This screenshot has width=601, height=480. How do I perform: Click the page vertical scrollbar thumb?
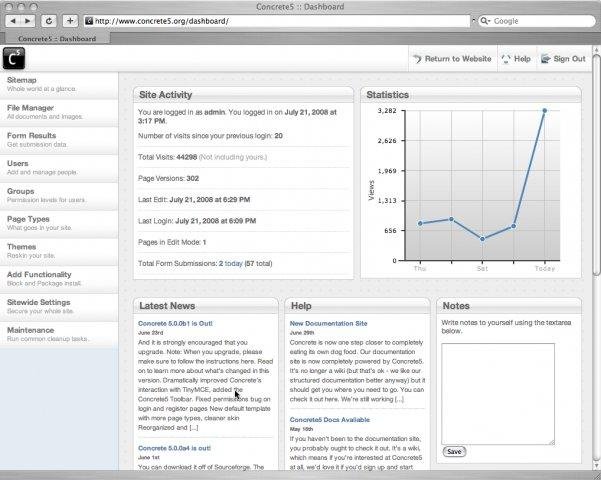click(x=596, y=165)
